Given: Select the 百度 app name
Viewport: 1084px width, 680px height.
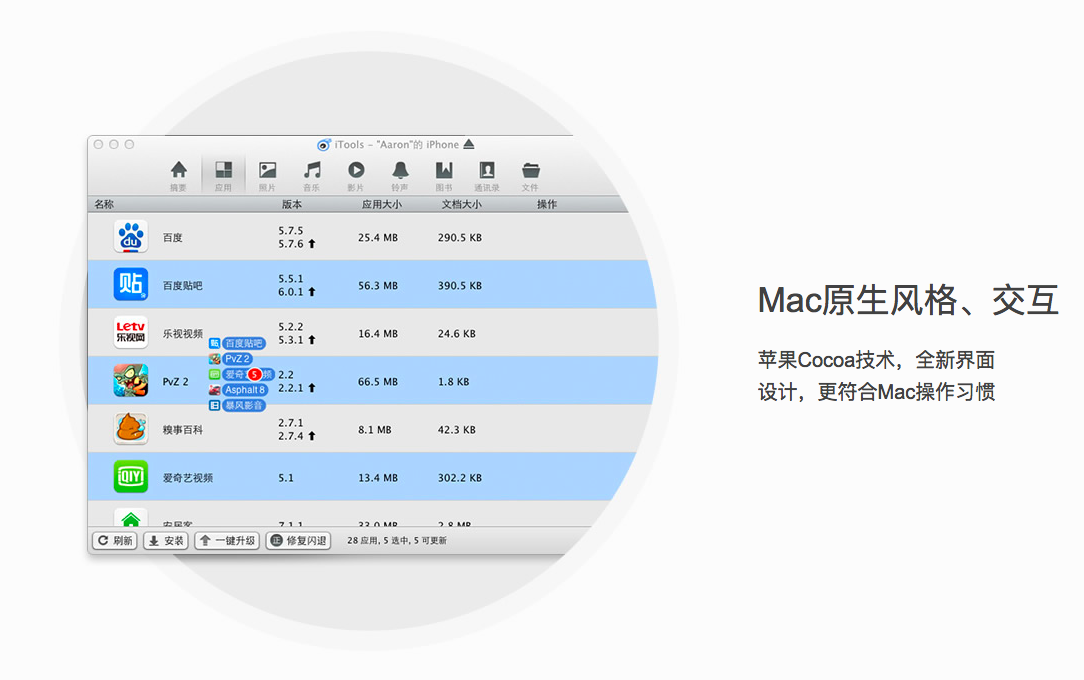Looking at the screenshot, I should pyautogui.click(x=173, y=237).
